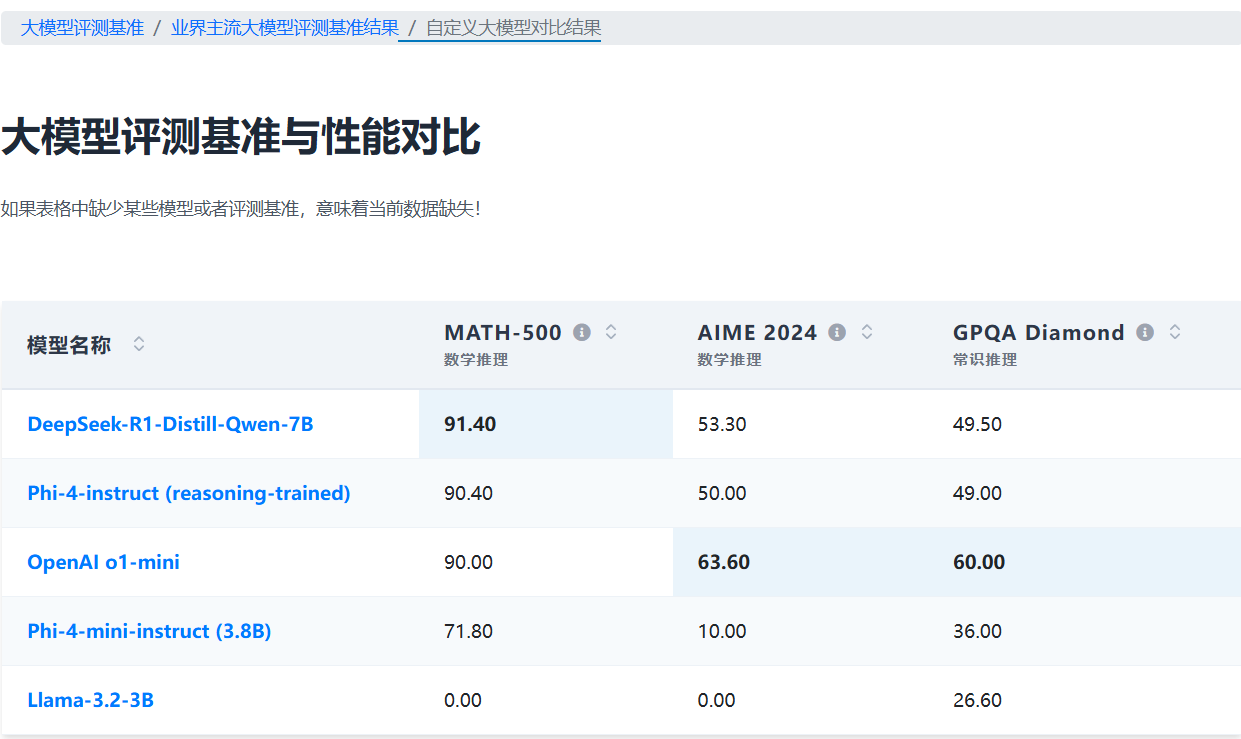Go to 大模型评测基准 breadcrumb

pyautogui.click(x=82, y=28)
